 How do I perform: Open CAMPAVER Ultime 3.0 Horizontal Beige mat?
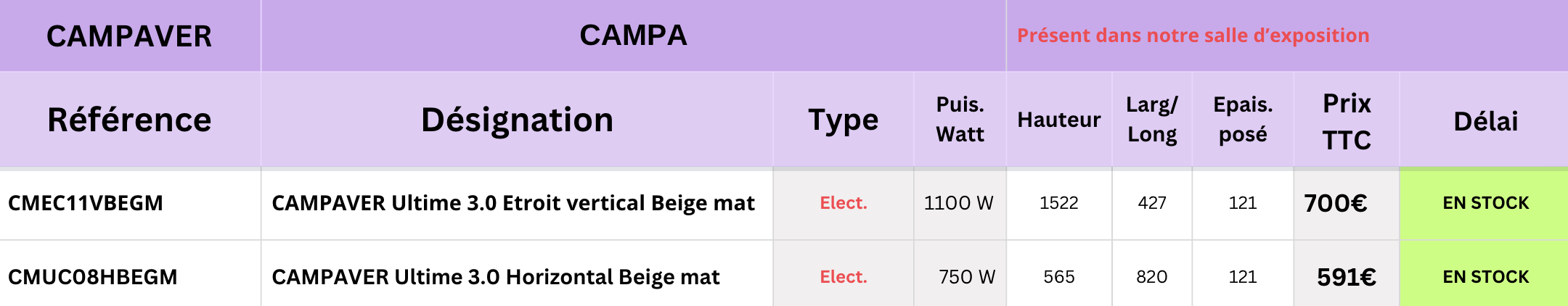[496, 277]
